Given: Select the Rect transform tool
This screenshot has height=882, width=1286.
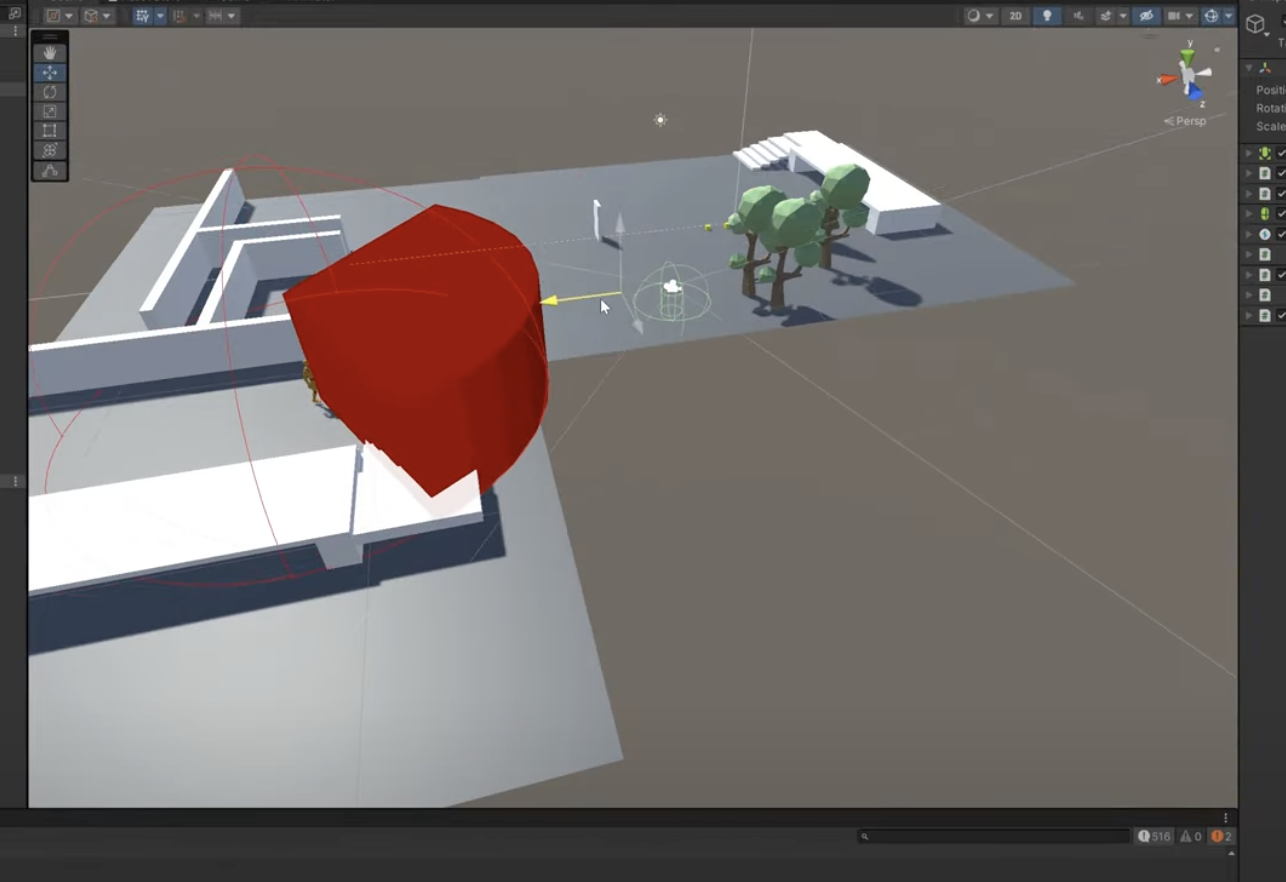Looking at the screenshot, I should click(49, 131).
